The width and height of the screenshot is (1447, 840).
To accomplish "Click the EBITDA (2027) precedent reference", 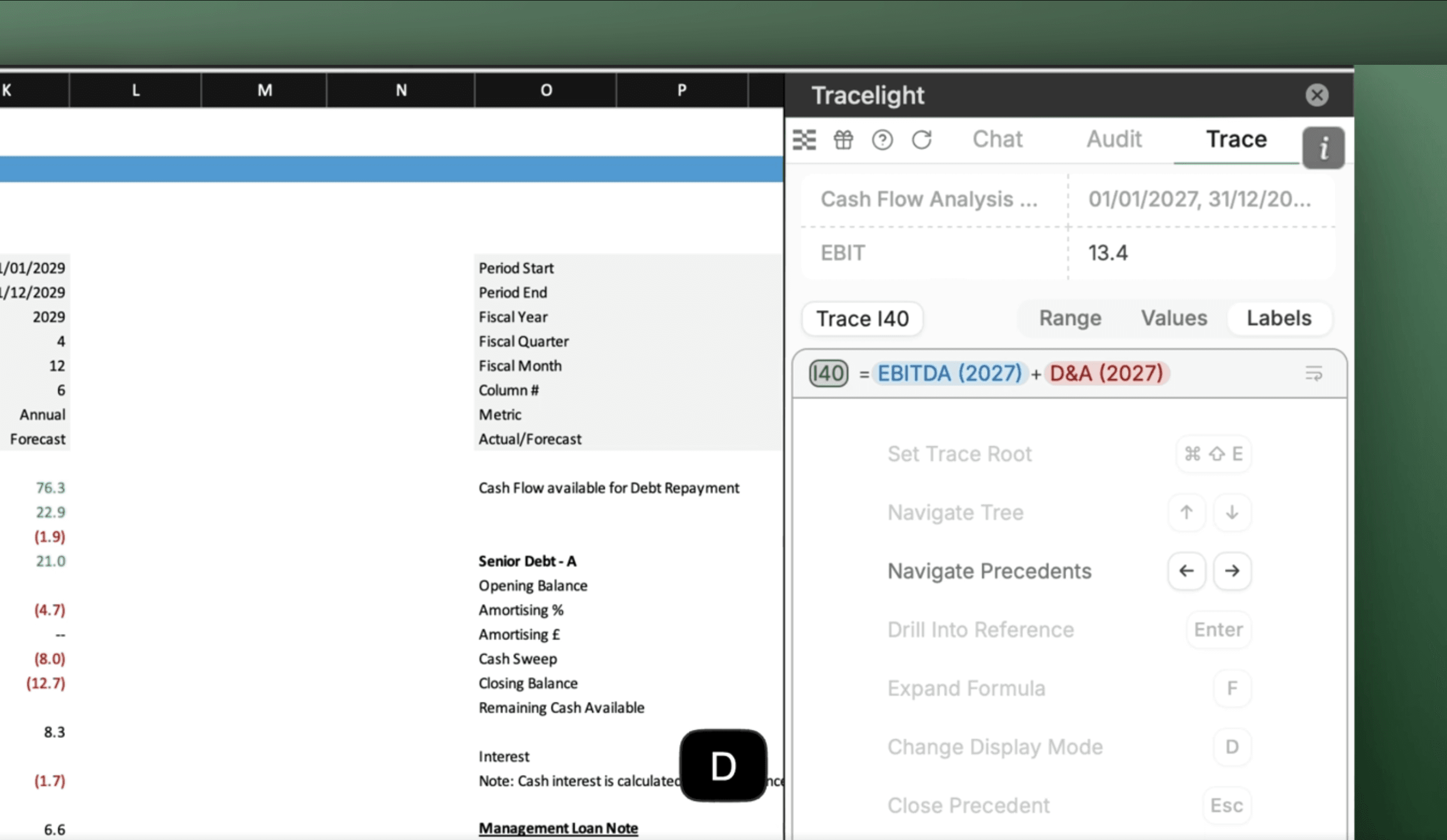I will 950,374.
